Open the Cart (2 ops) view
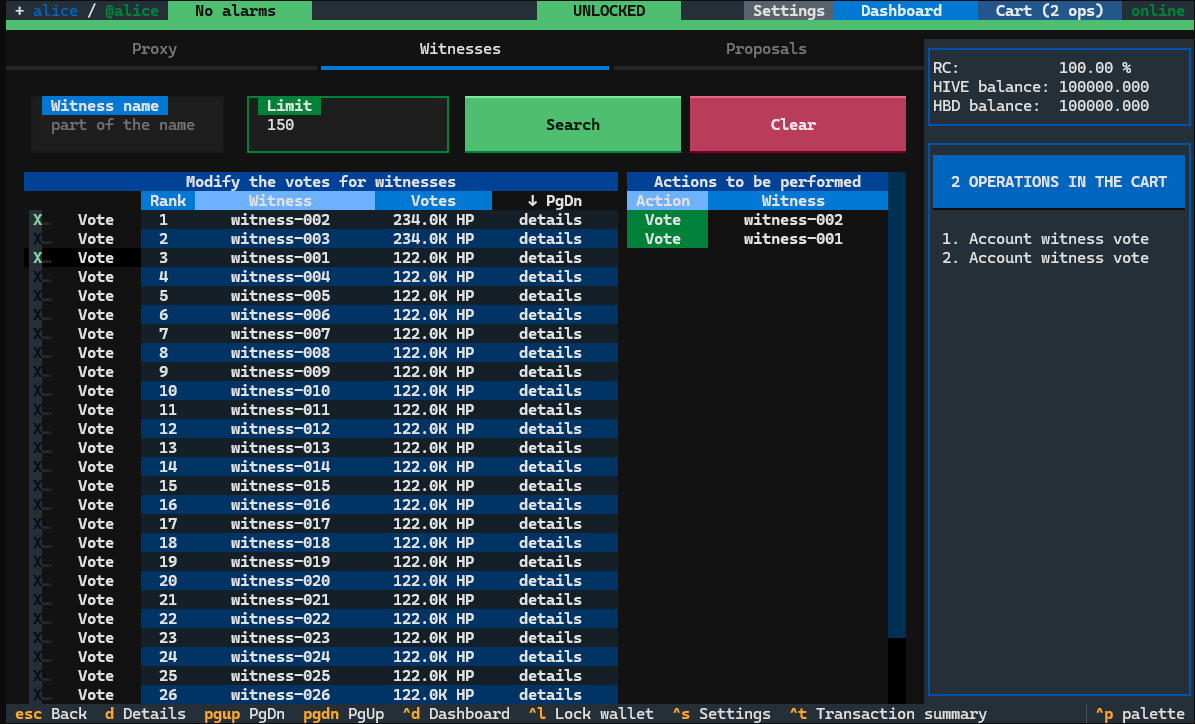This screenshot has height=724, width=1195. (x=1049, y=11)
